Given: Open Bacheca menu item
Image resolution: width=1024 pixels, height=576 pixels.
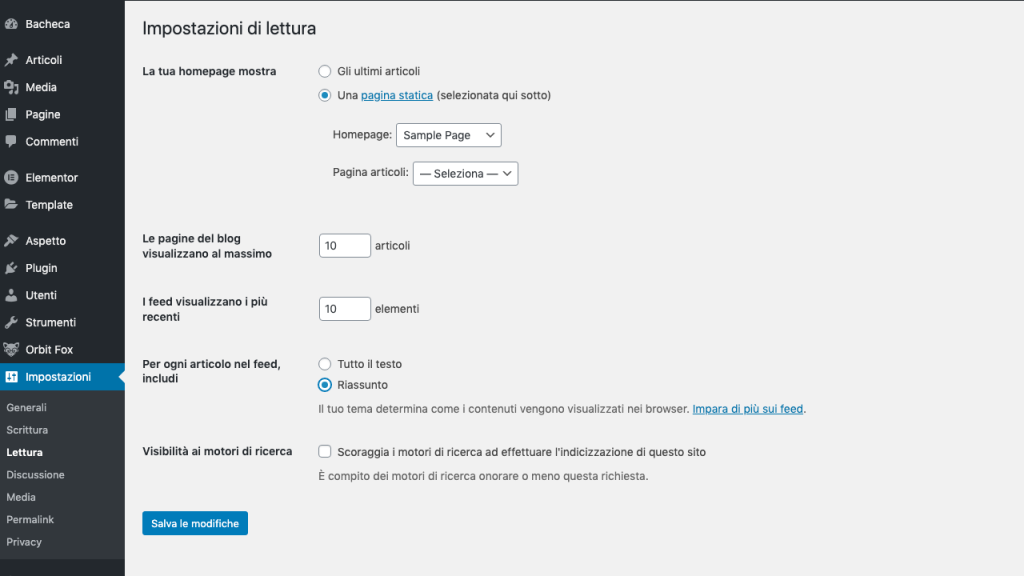Looking at the screenshot, I should pyautogui.click(x=62, y=24).
